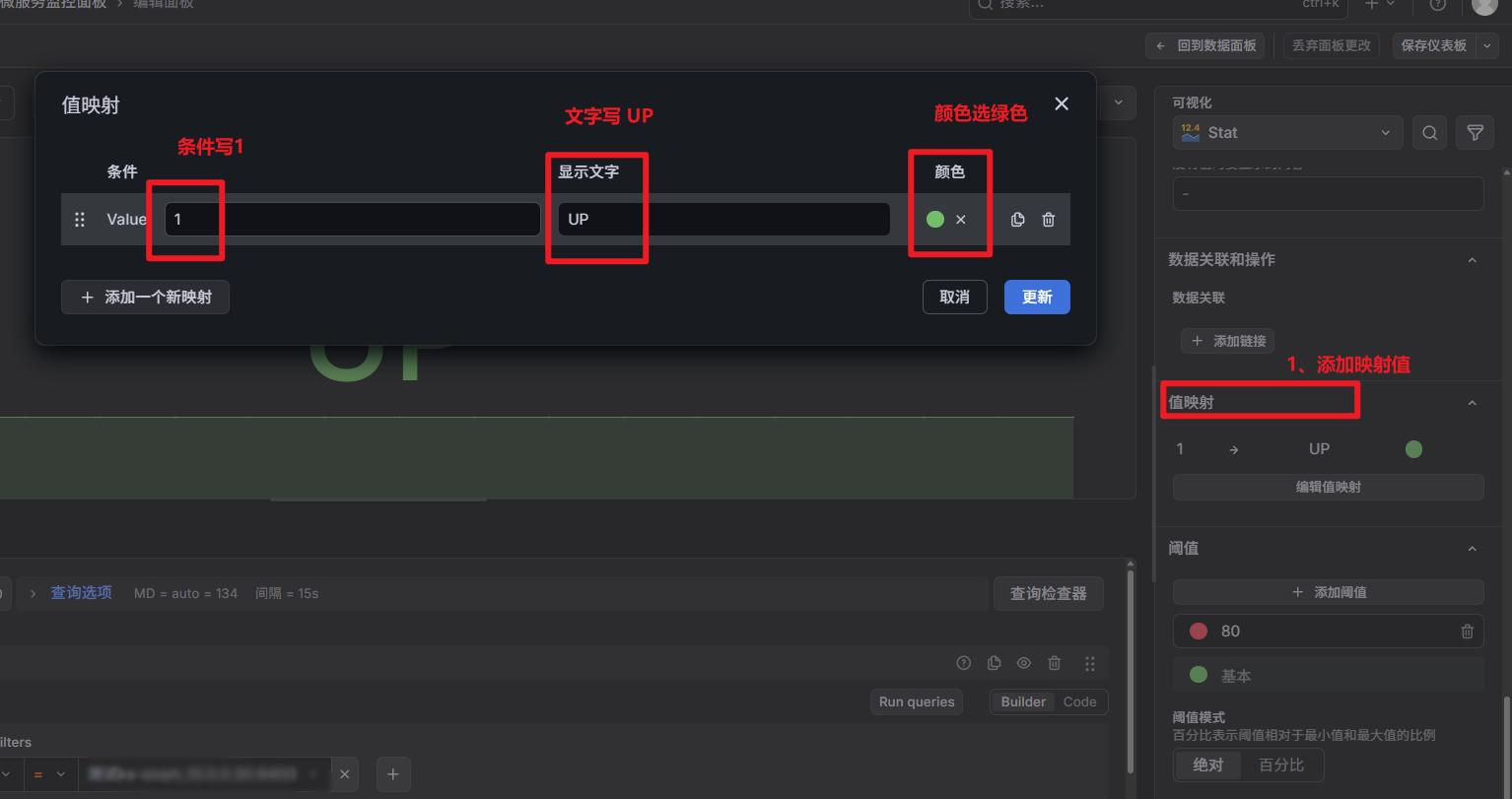Click red color swatch of threshold 80
Viewport: 1512px width, 799px height.
tap(1199, 631)
